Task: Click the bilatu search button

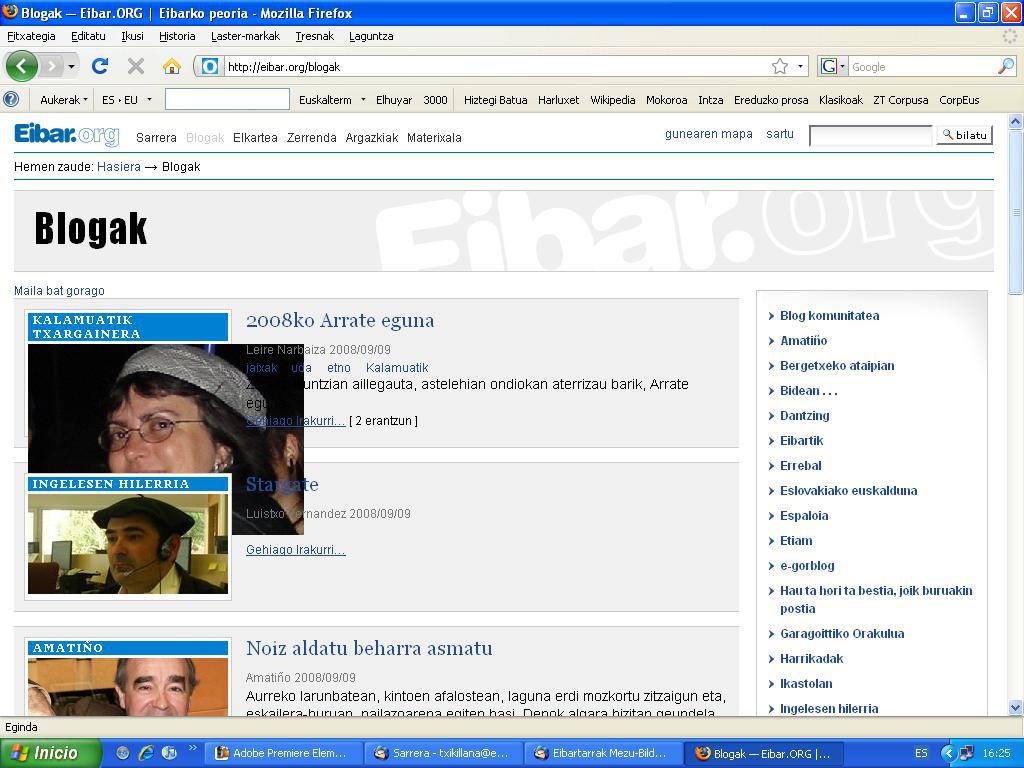Action: tap(965, 135)
